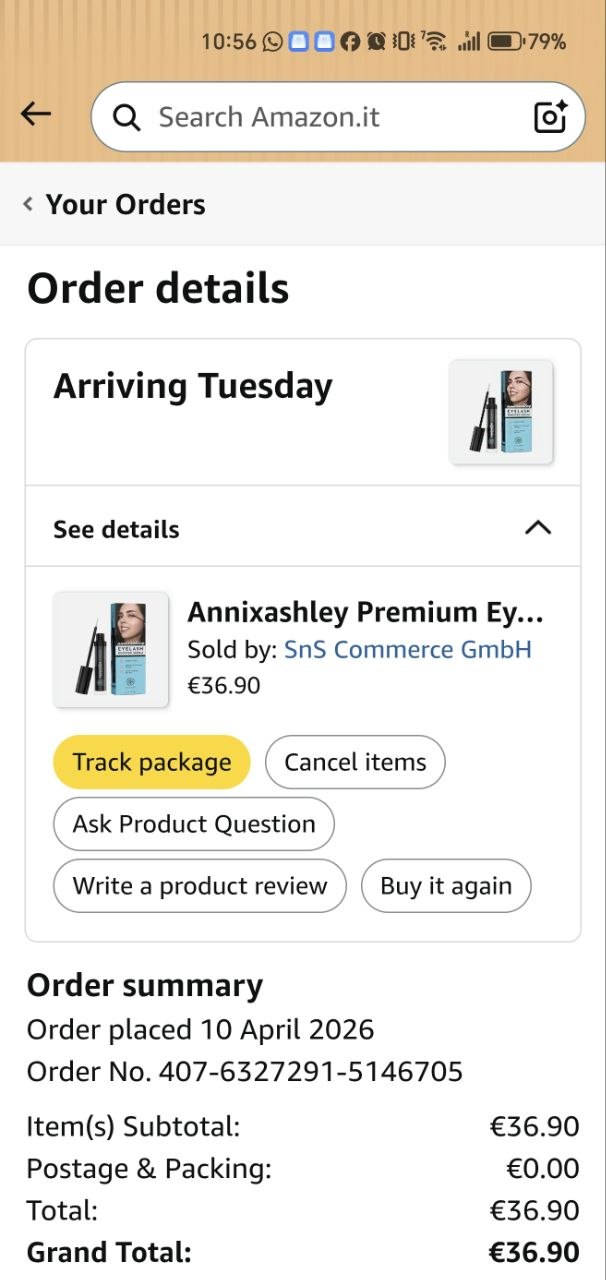Open the Annixashley Premium product title
This screenshot has width=606, height=1280.
[365, 612]
